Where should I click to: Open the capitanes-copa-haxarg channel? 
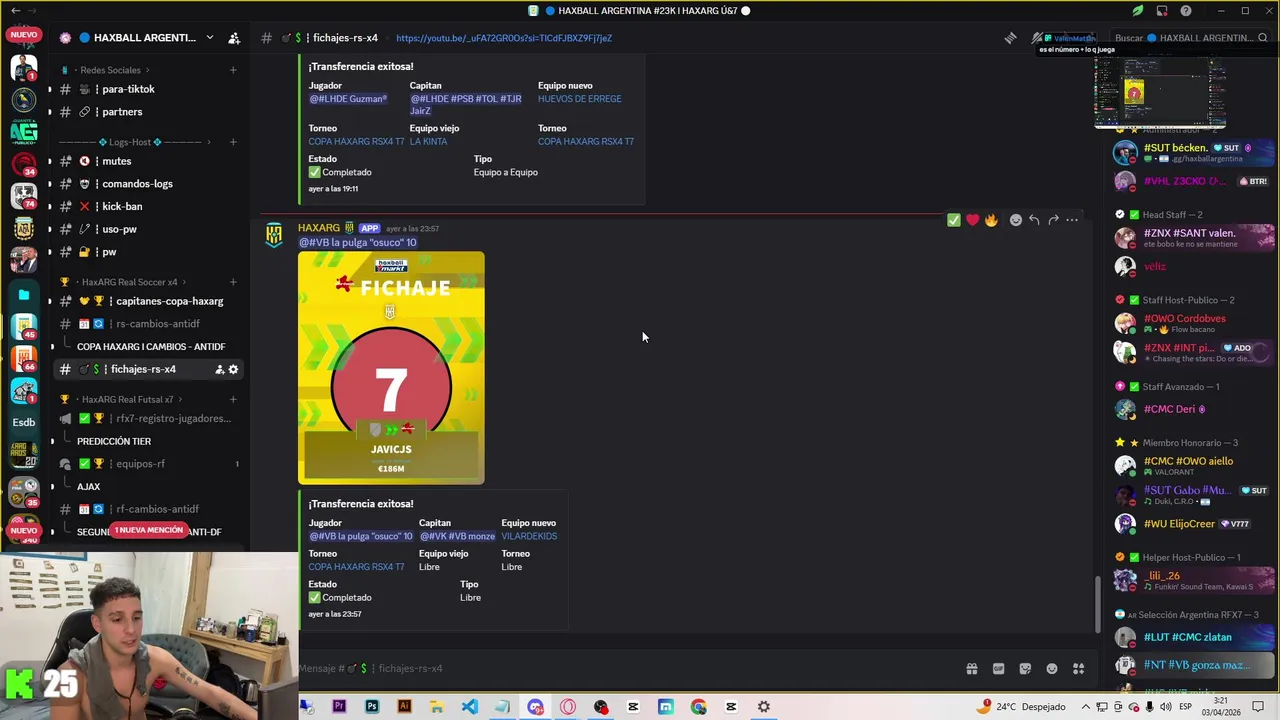point(169,301)
